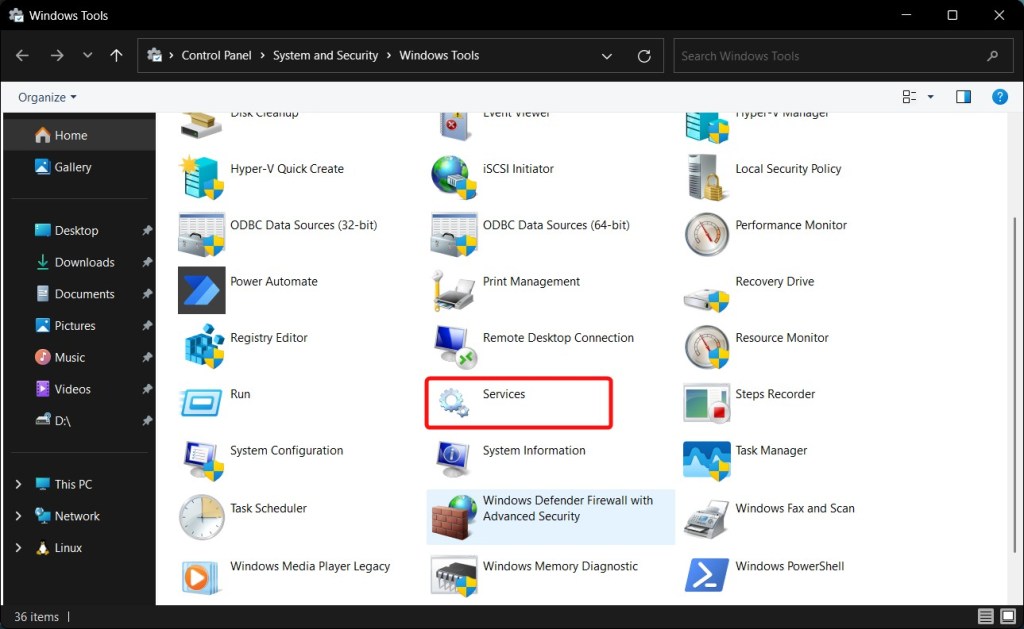Expand This PC in navigation pane
This screenshot has height=629, width=1024.
[18, 484]
